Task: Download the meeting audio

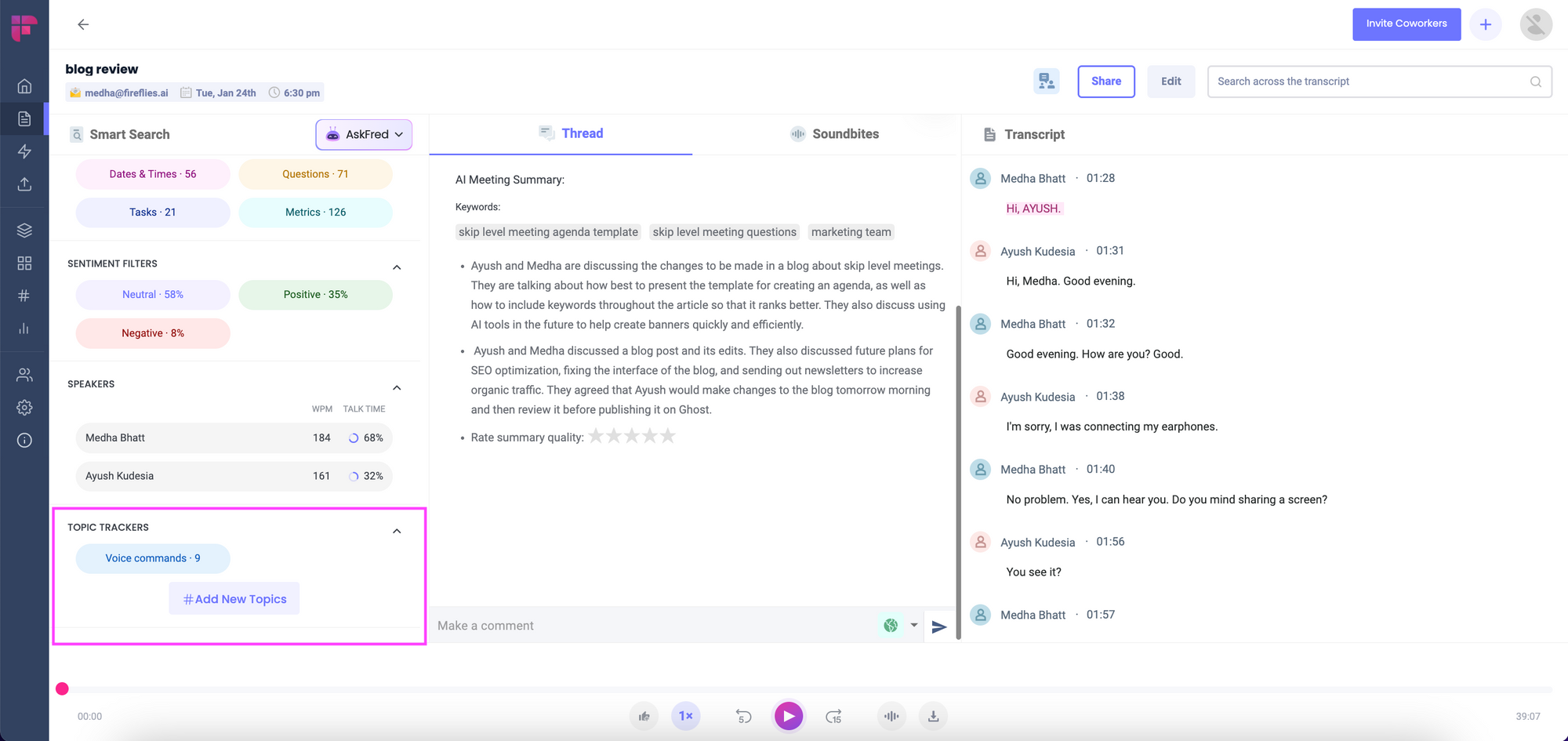Action: tap(933, 716)
